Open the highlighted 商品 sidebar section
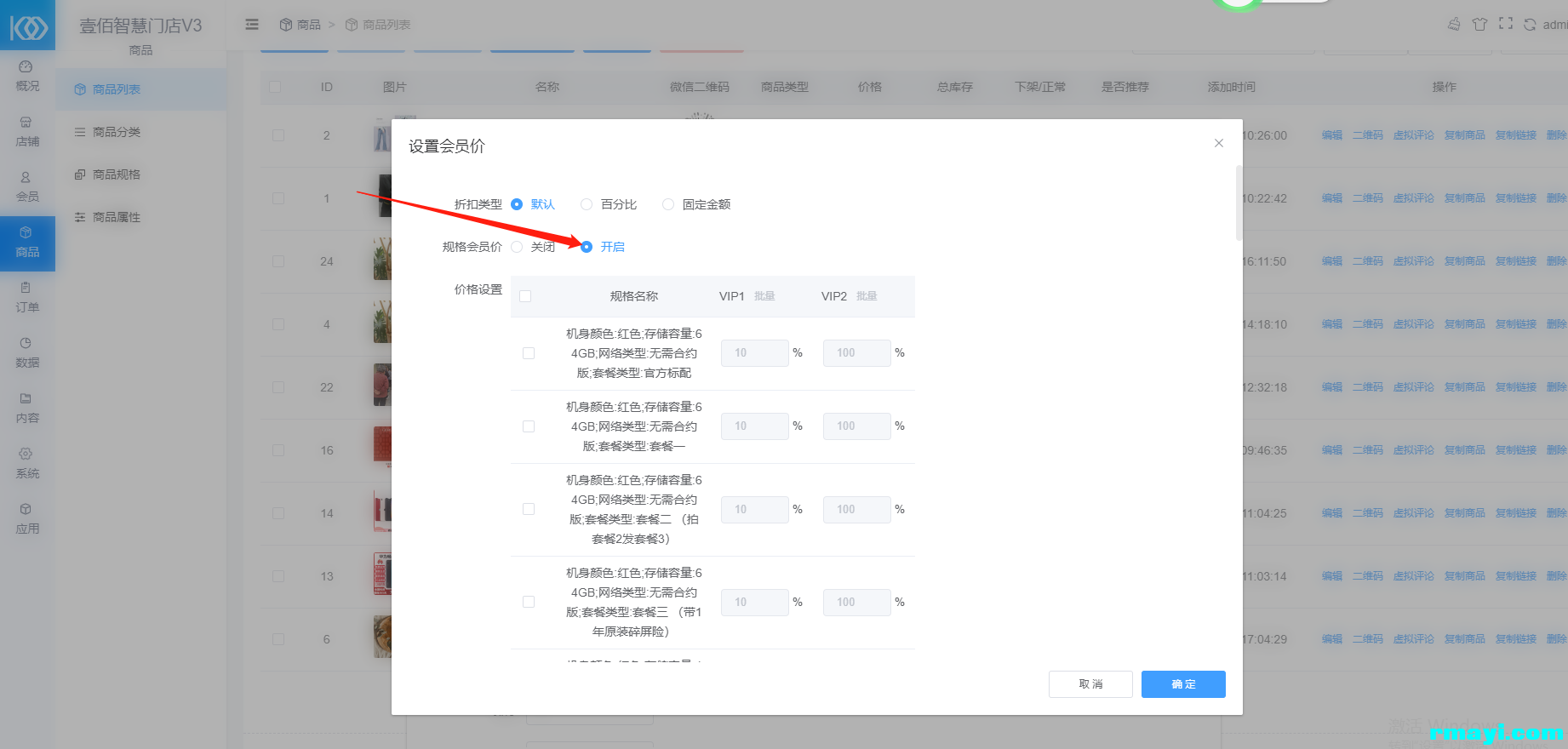Image resolution: width=1568 pixels, height=749 pixels. (27, 243)
